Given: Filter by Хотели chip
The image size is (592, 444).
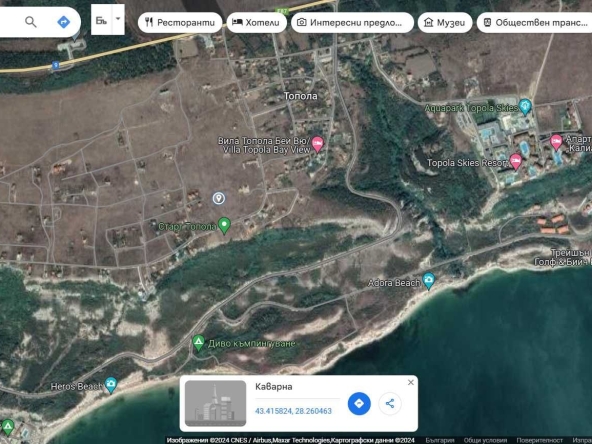Looking at the screenshot, I should pyautogui.click(x=257, y=23).
